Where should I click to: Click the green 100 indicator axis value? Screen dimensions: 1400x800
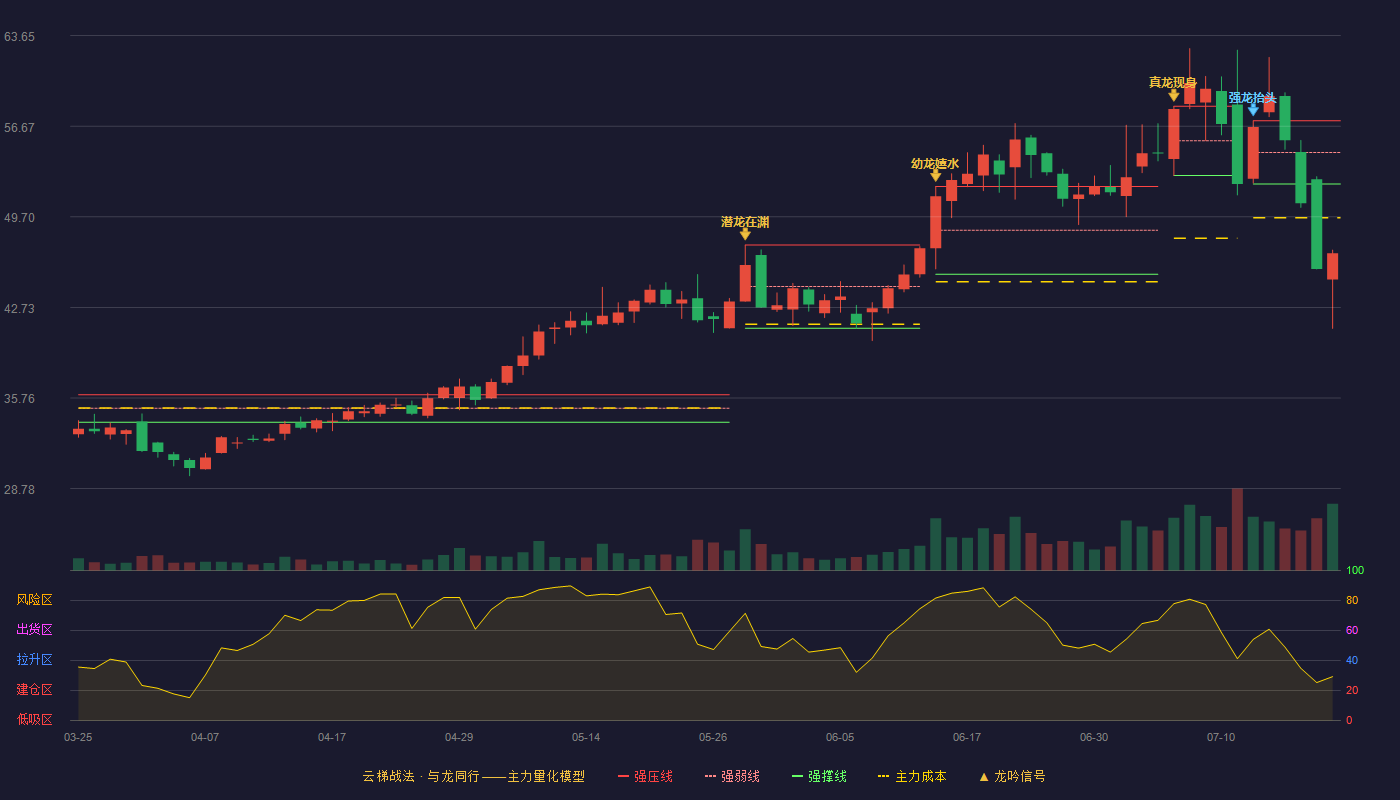coord(1355,571)
